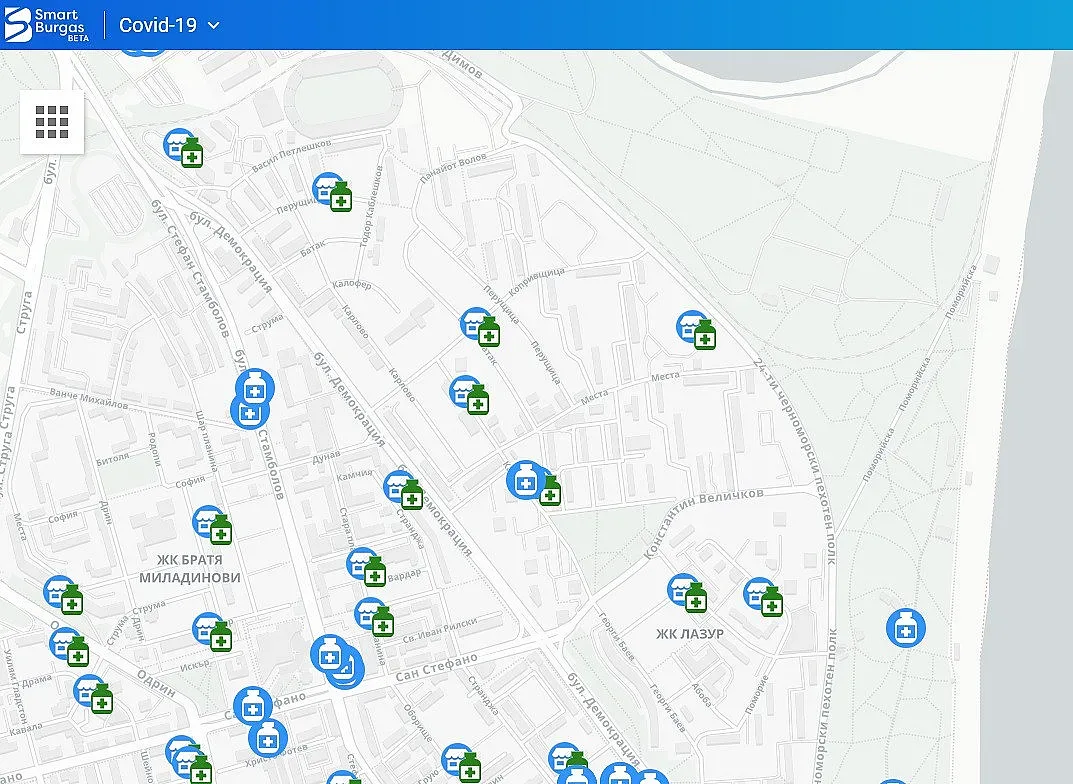
Task: Click the blue pharmacy marker west of Константин Величков
Action: 525,480
